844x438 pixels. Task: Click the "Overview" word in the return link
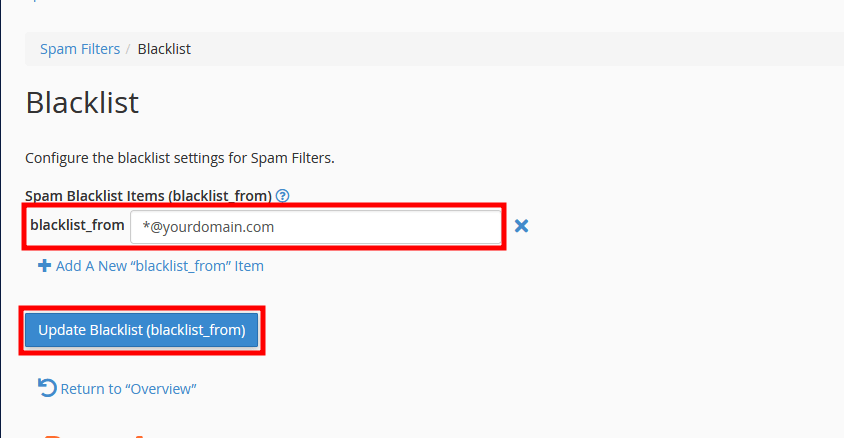click(x=160, y=388)
